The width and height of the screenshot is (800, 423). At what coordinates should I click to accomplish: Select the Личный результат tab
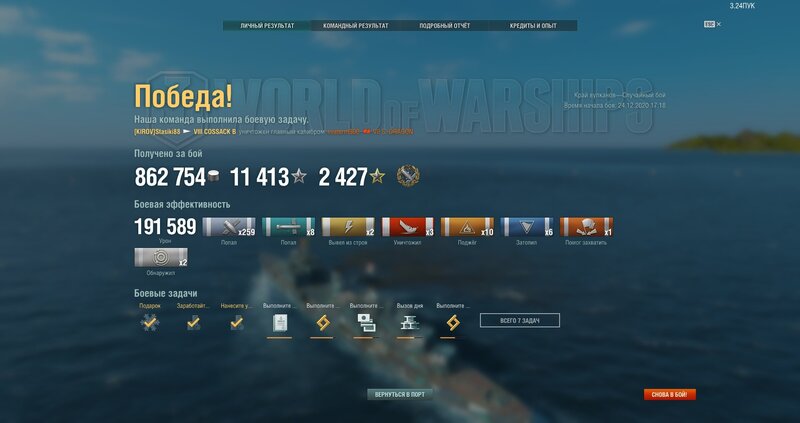point(267,26)
